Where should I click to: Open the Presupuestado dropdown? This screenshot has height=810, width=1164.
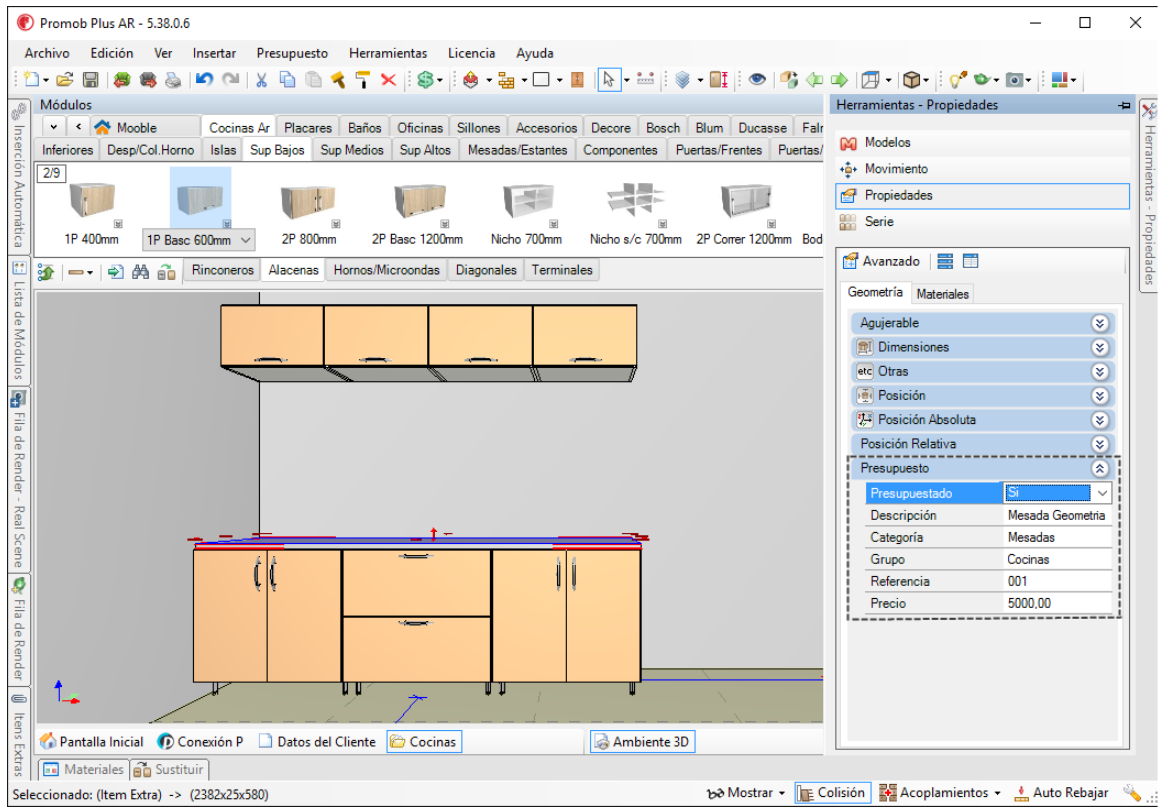click(1102, 493)
